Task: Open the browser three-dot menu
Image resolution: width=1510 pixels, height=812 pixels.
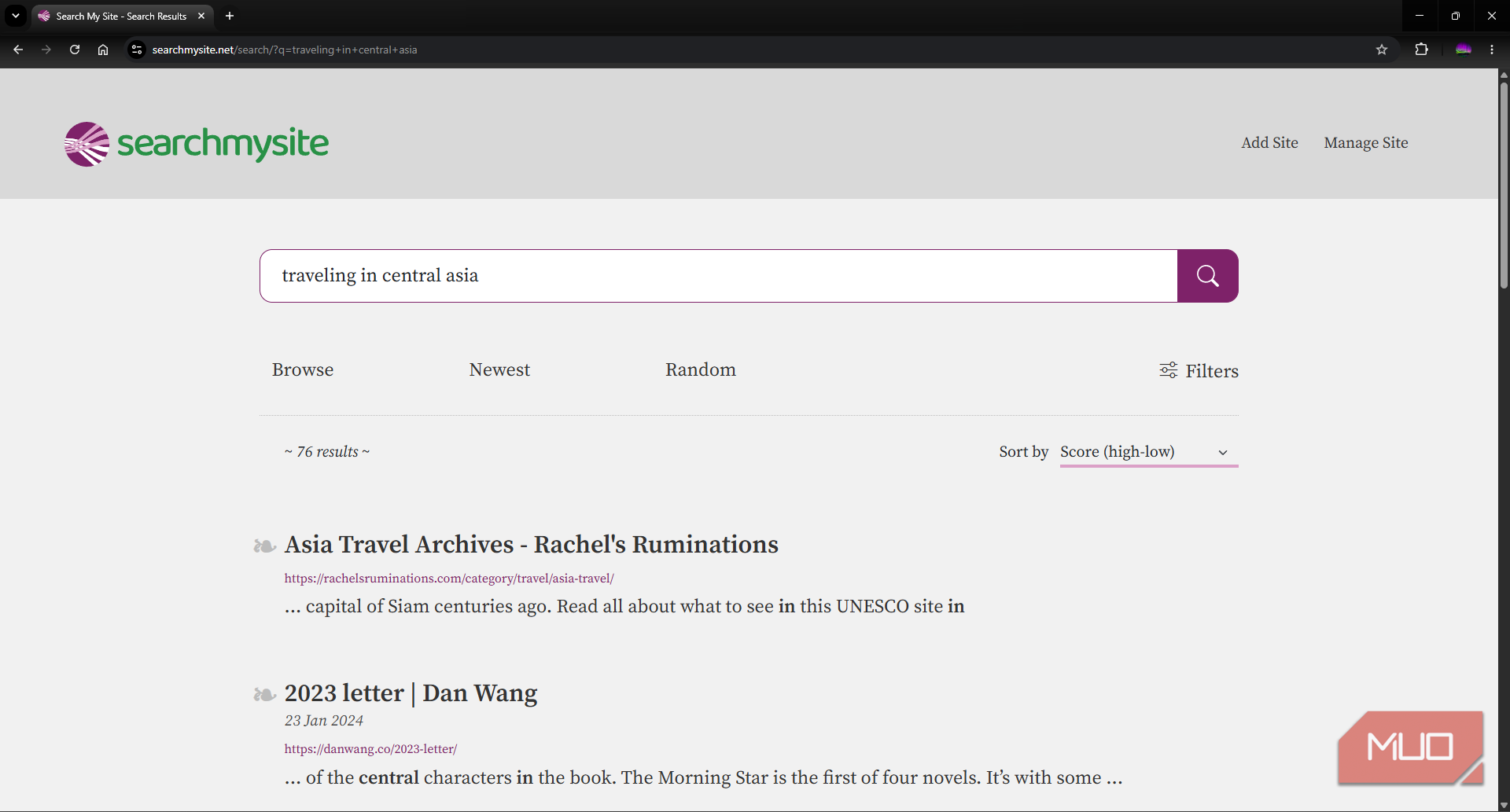Action: click(x=1492, y=50)
